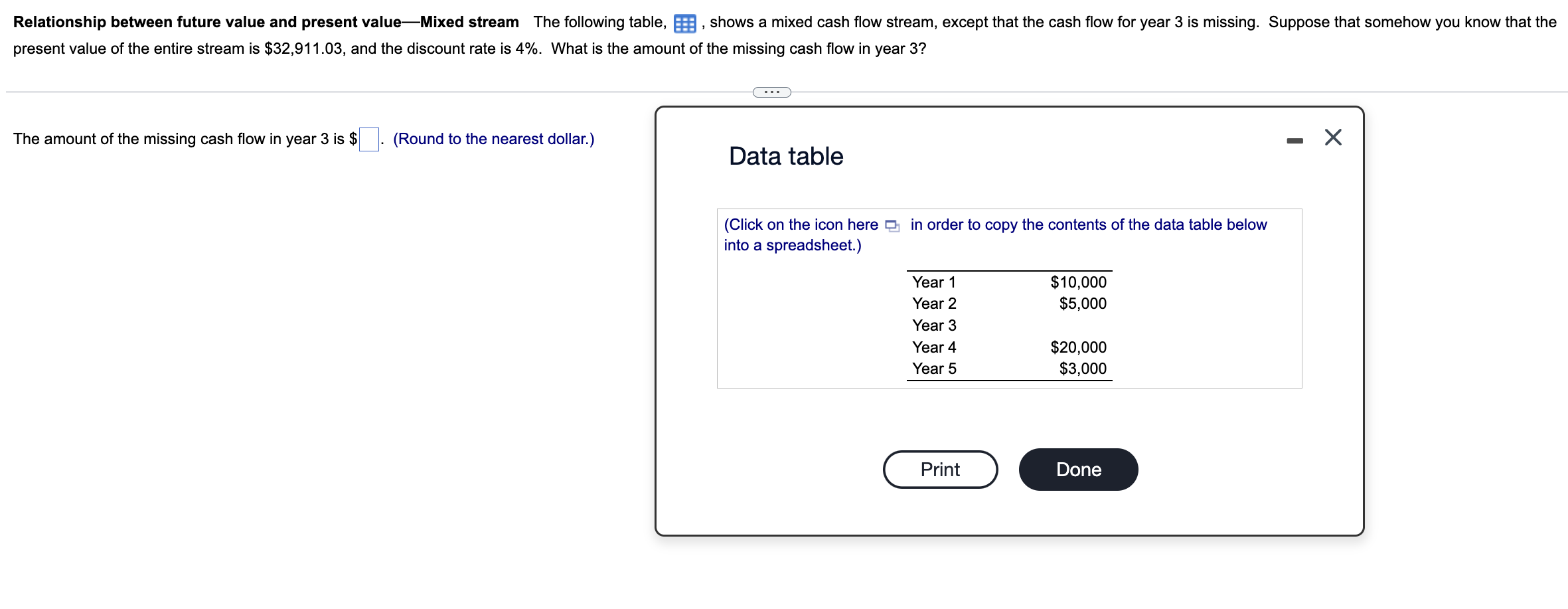The height and width of the screenshot is (609, 1568).
Task: Click the copy-to-spreadsheet icon
Action: tap(892, 226)
